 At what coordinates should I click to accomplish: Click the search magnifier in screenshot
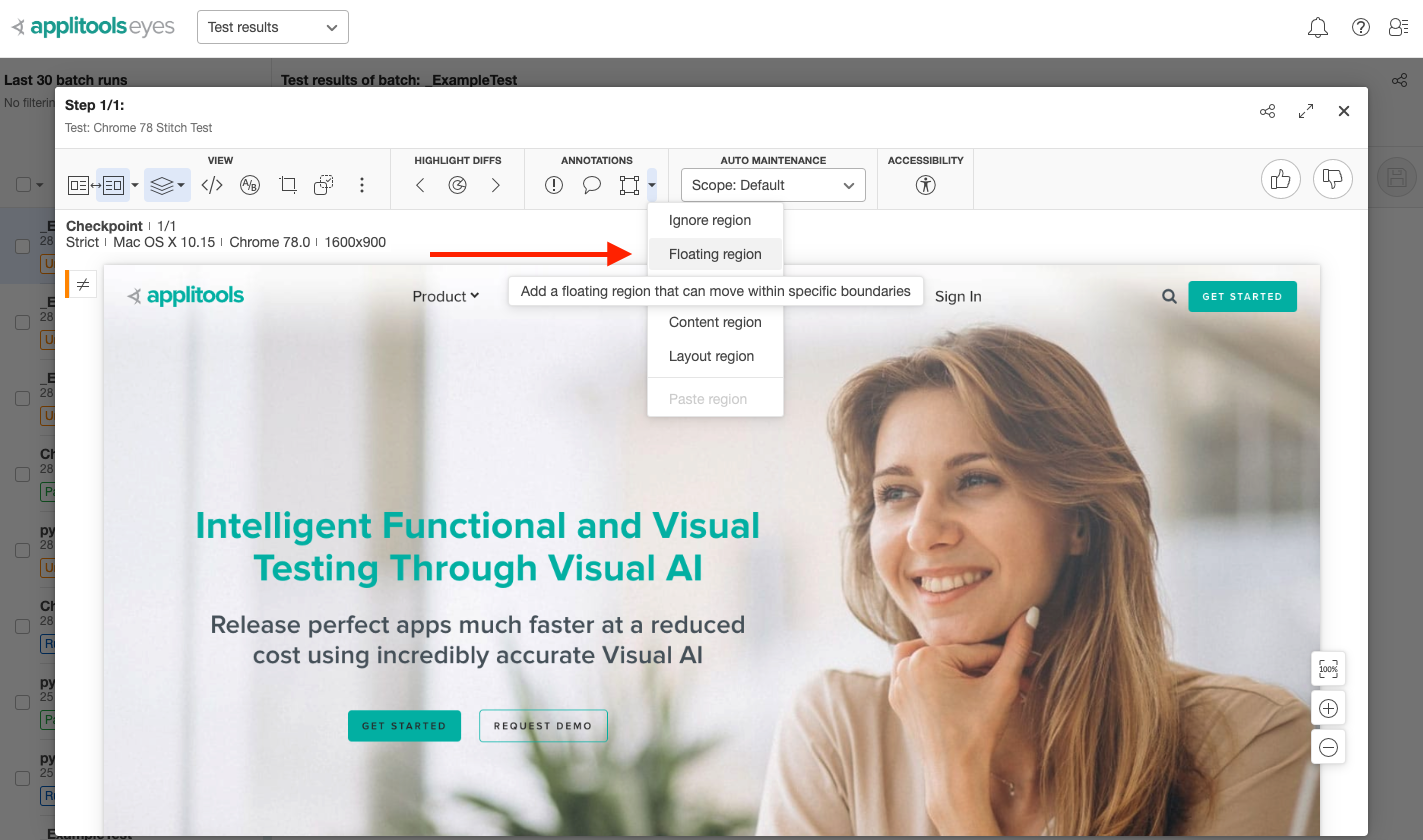pyautogui.click(x=1169, y=296)
